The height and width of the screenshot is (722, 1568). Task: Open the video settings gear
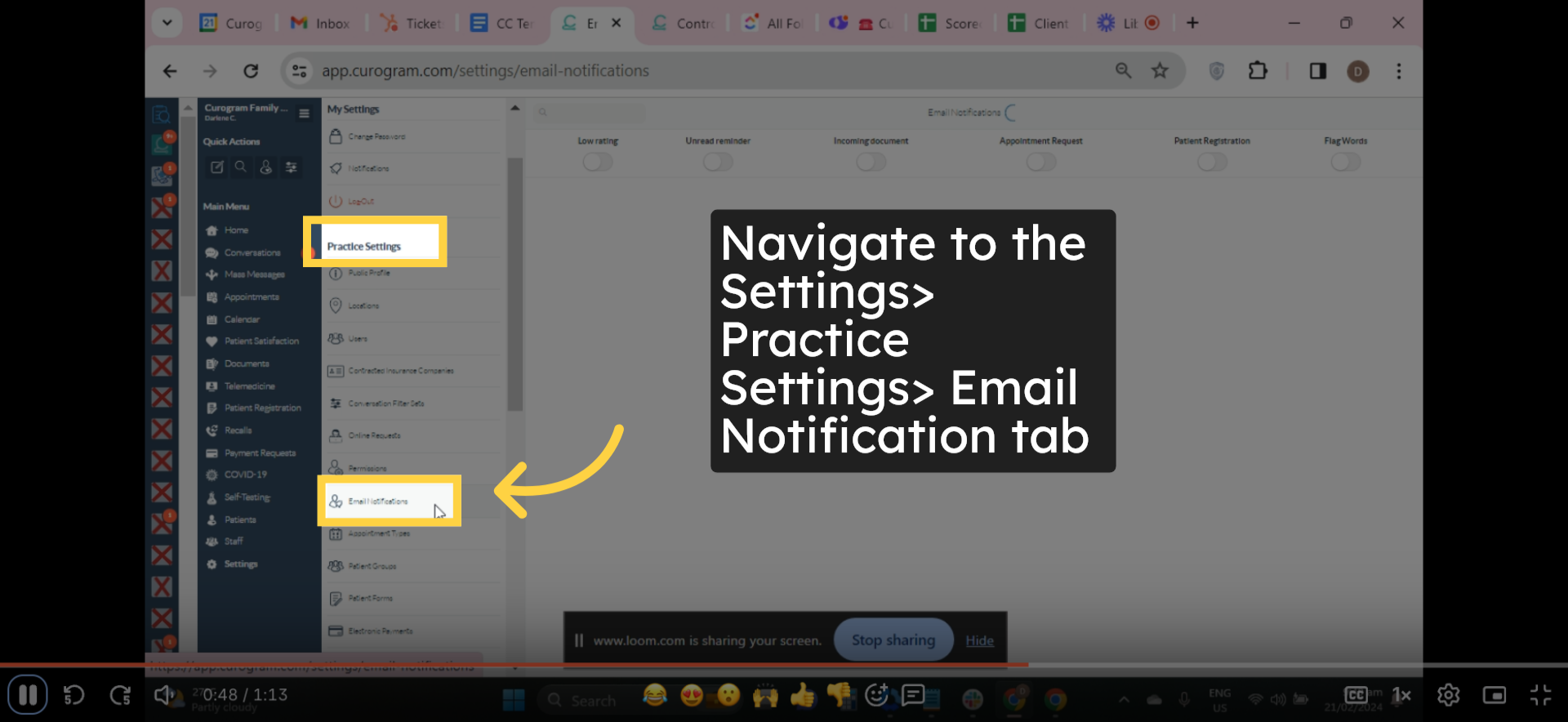(x=1448, y=695)
